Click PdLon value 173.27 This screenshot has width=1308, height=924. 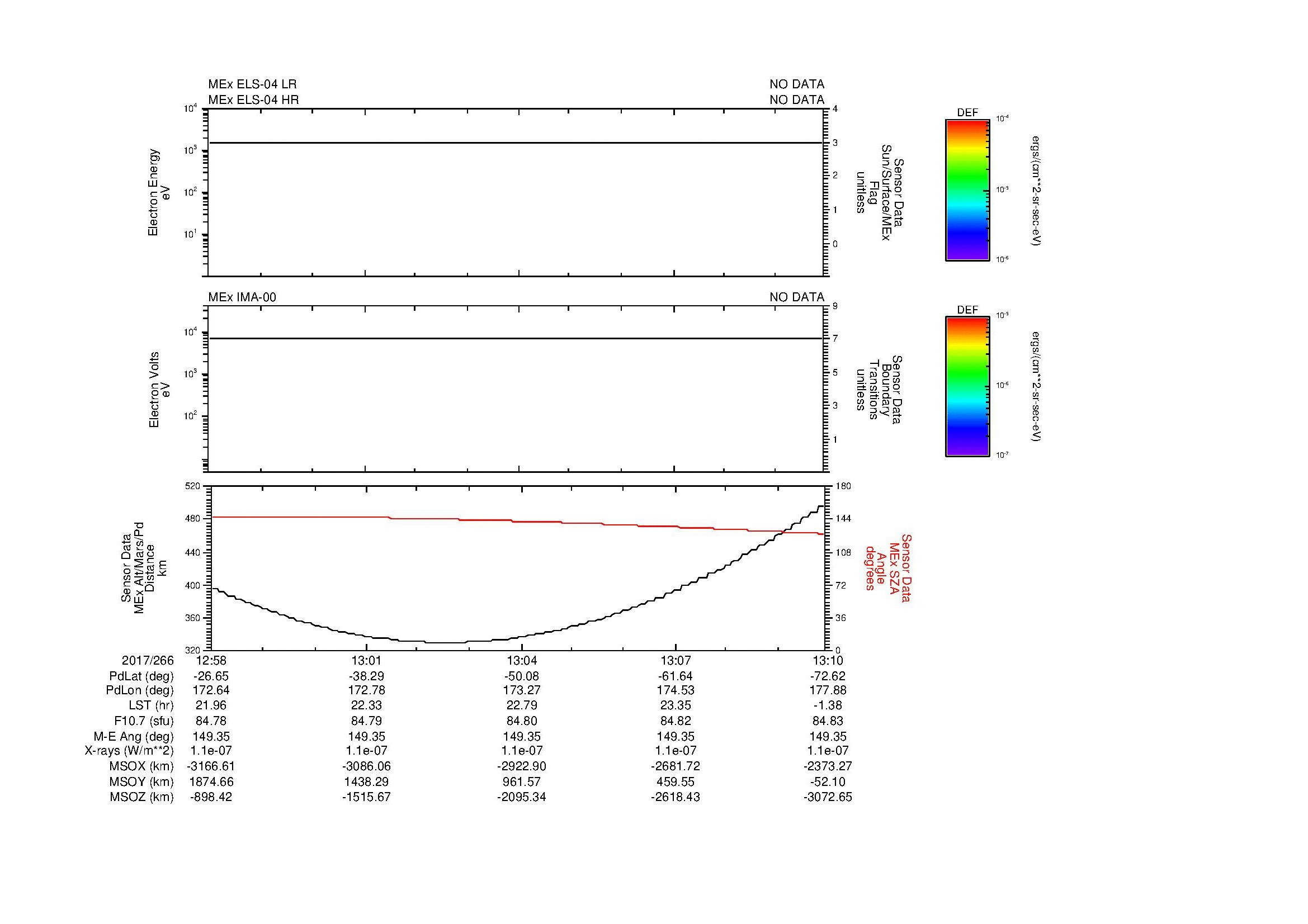pos(521,690)
